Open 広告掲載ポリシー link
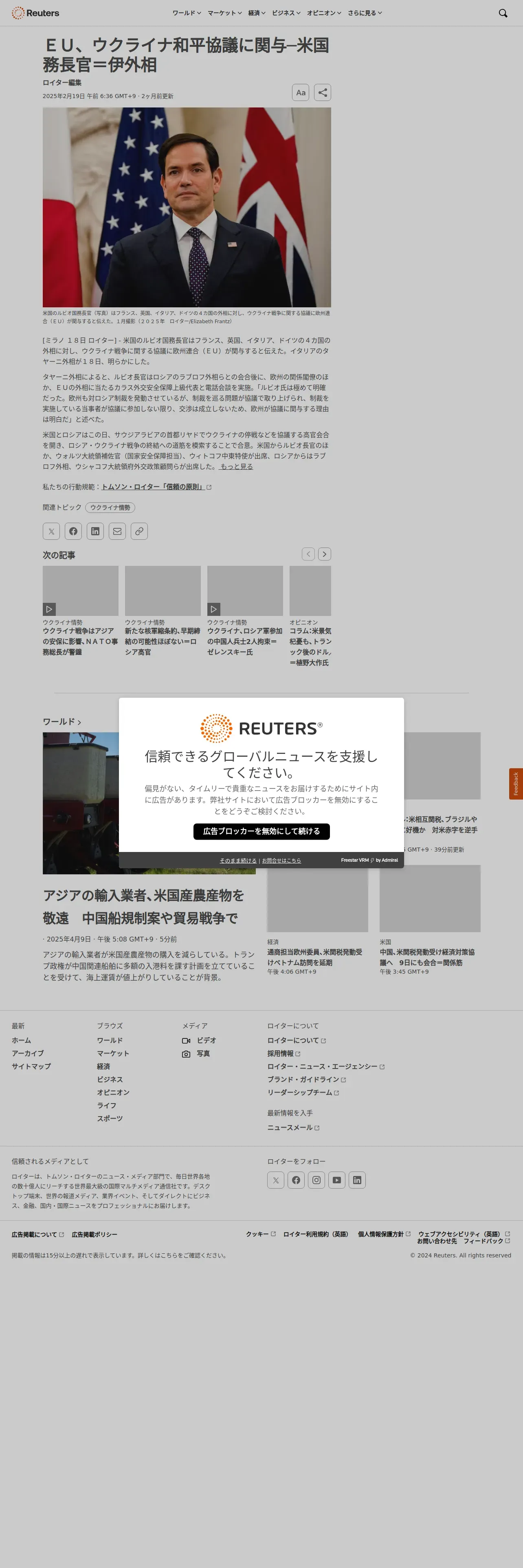Screen dimensions: 523x1568 (x=94, y=1235)
